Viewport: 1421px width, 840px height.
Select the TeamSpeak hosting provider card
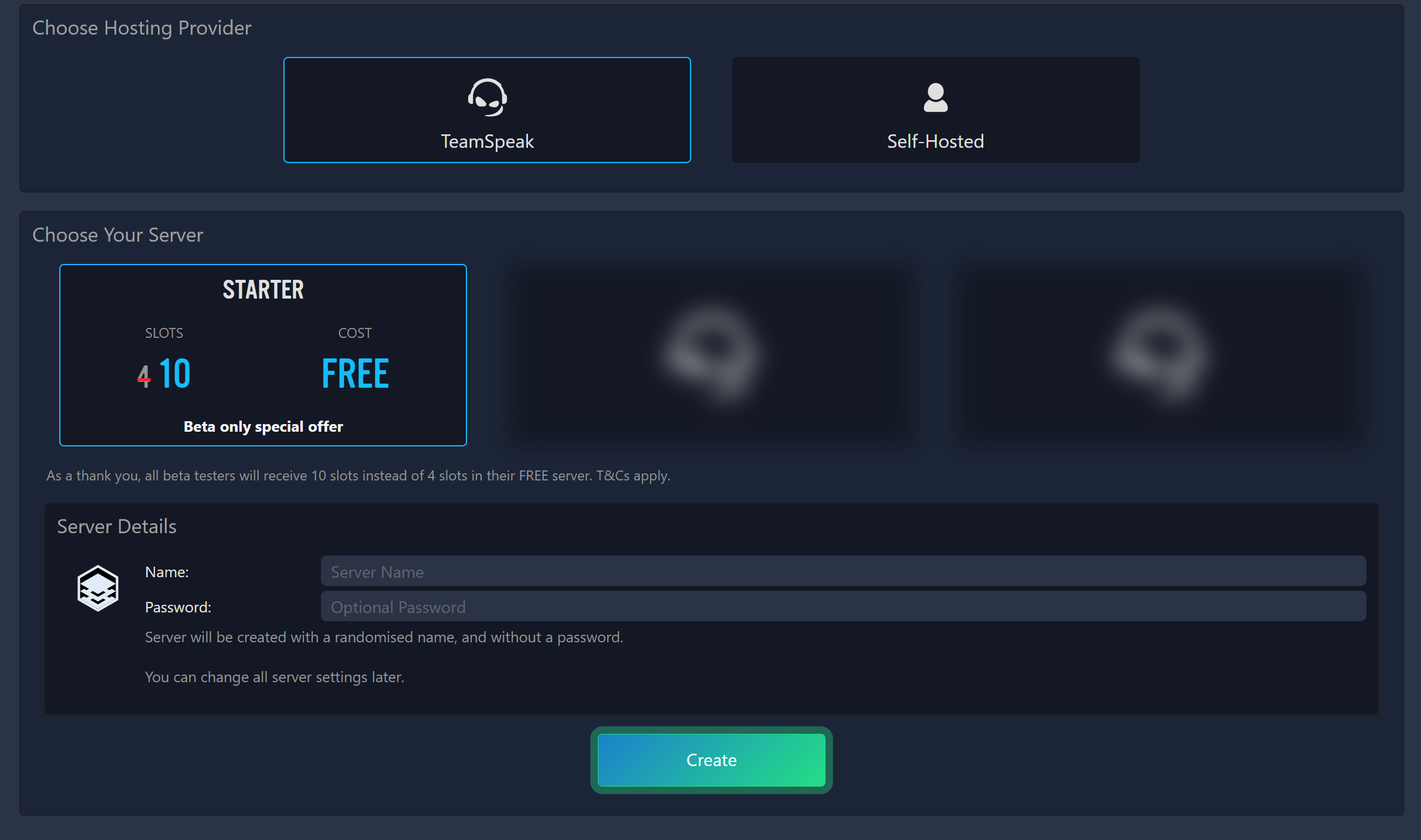487,110
